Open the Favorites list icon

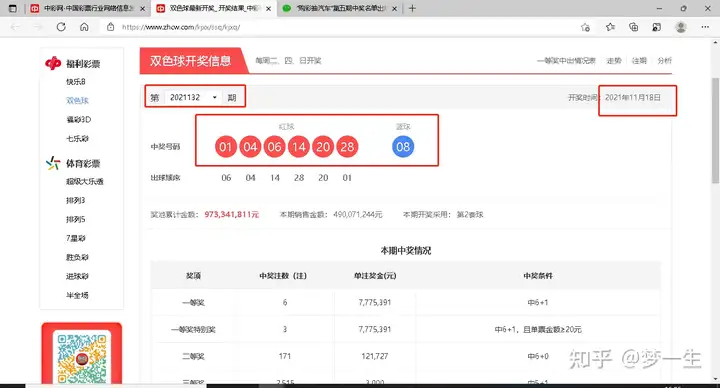[x=610, y=27]
